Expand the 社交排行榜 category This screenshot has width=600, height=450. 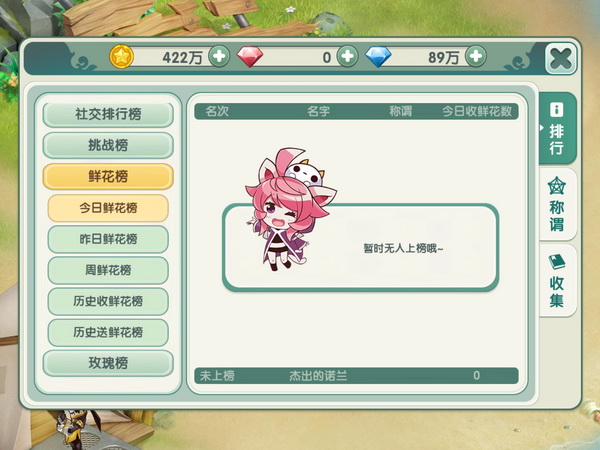click(108, 114)
